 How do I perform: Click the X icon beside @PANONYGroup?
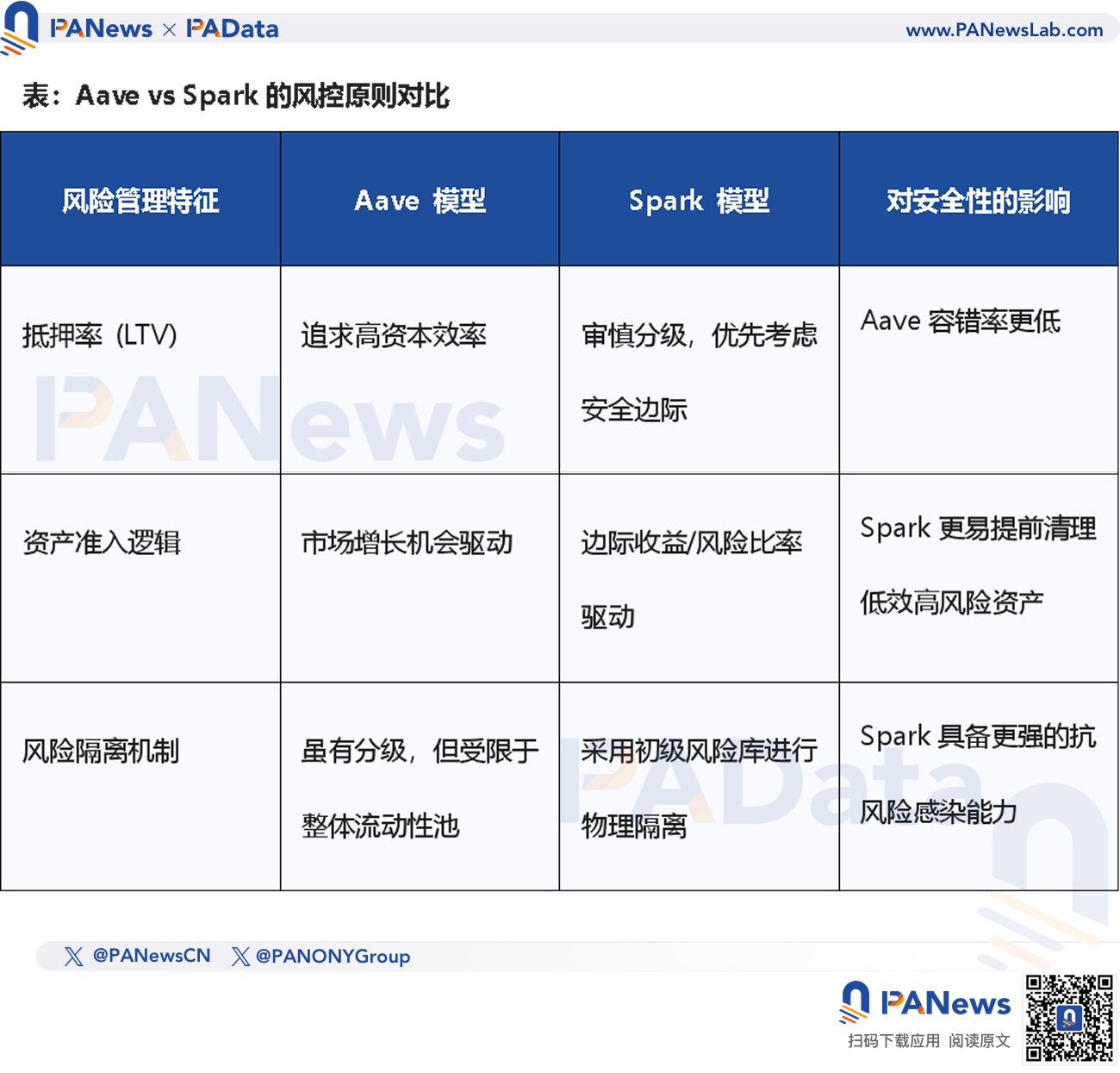coord(240,956)
